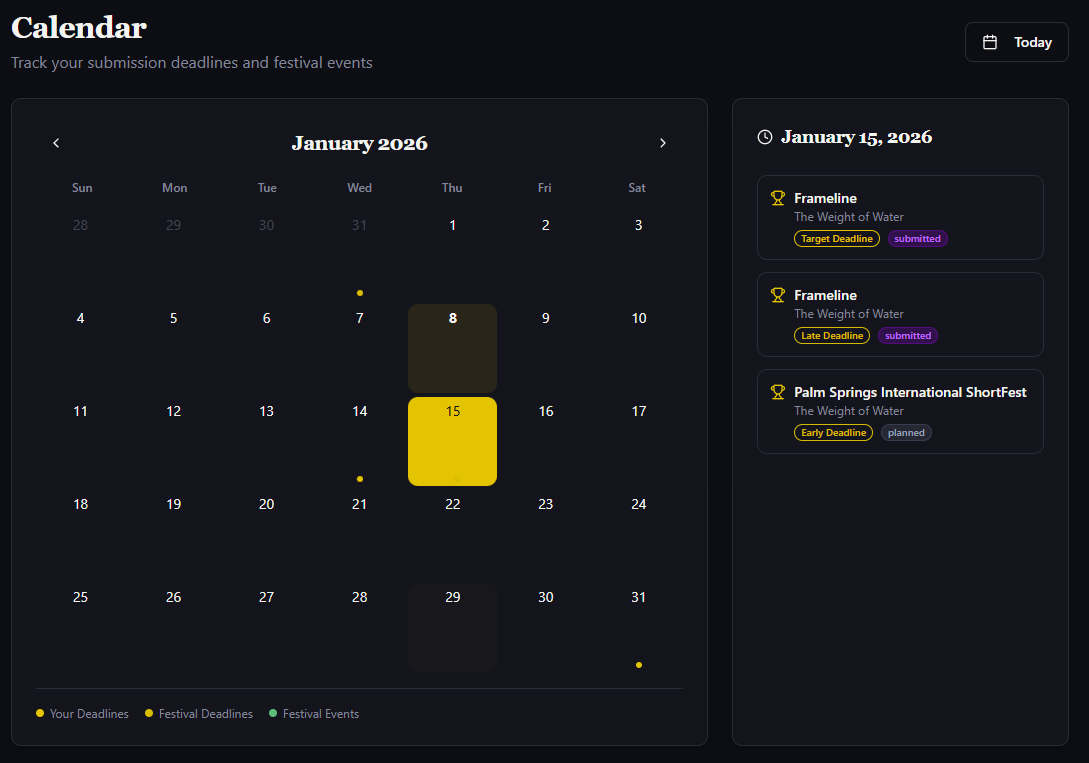Select January 29 on the calendar
1089x763 pixels.
452,628
